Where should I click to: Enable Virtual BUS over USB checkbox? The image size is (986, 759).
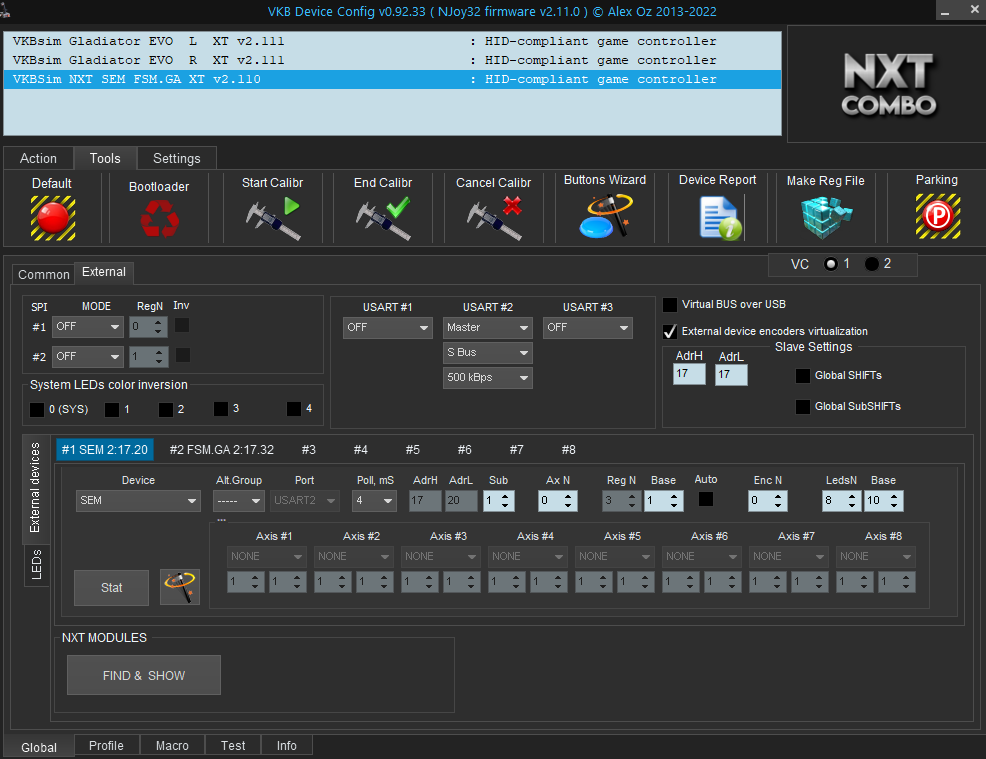click(x=670, y=305)
